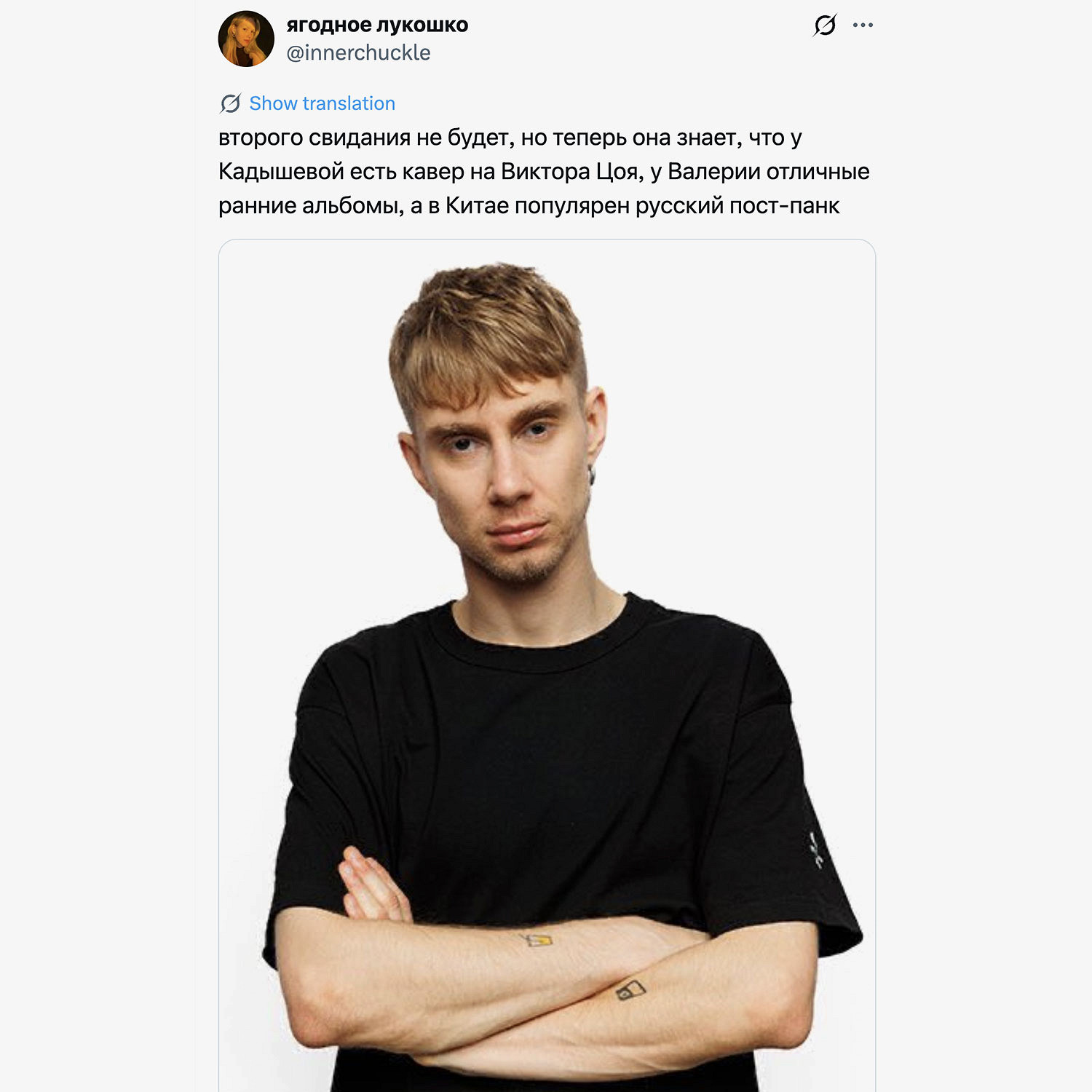Visit the @innerchuckle handle
The image size is (1092, 1092).
point(358,52)
